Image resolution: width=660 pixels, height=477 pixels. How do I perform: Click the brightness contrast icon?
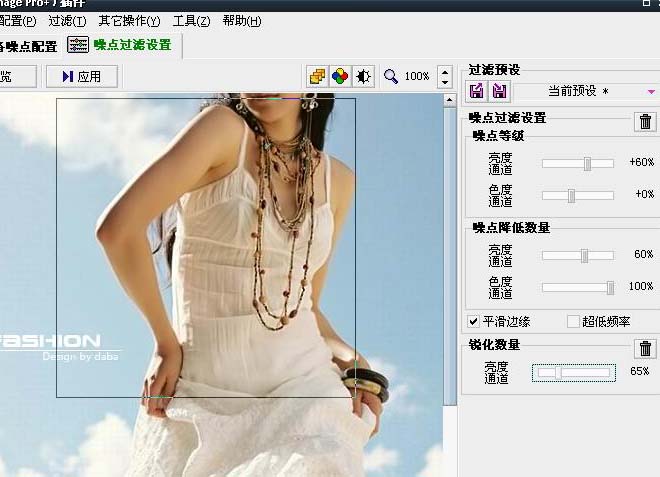(x=363, y=77)
